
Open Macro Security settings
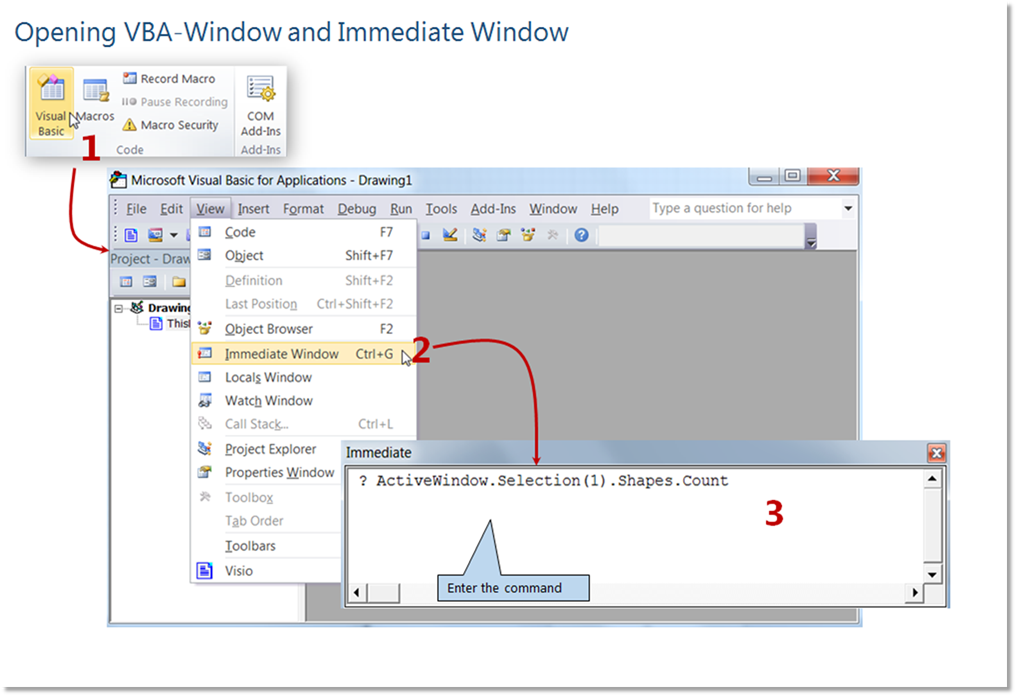point(170,125)
